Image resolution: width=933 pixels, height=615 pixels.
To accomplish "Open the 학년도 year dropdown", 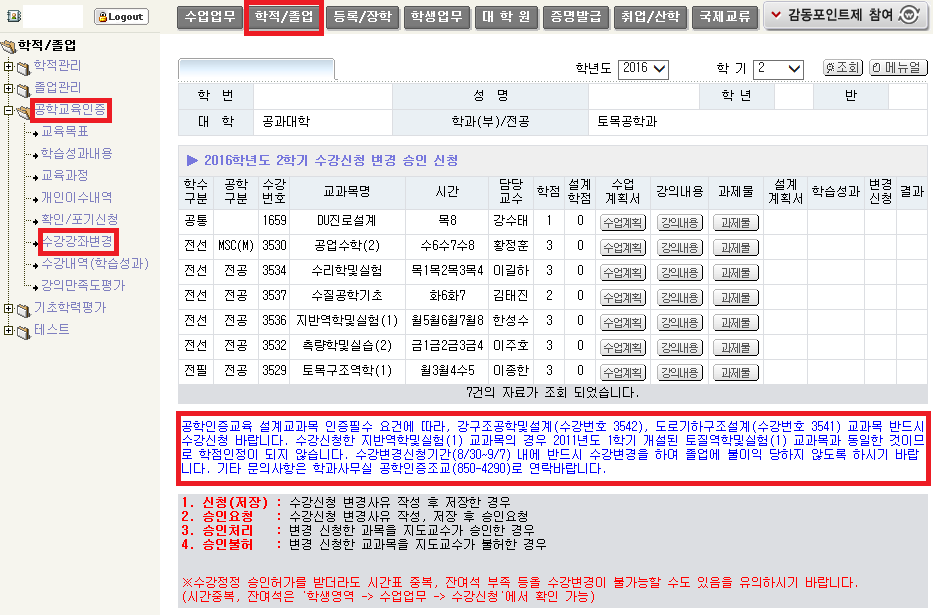I will click(643, 68).
